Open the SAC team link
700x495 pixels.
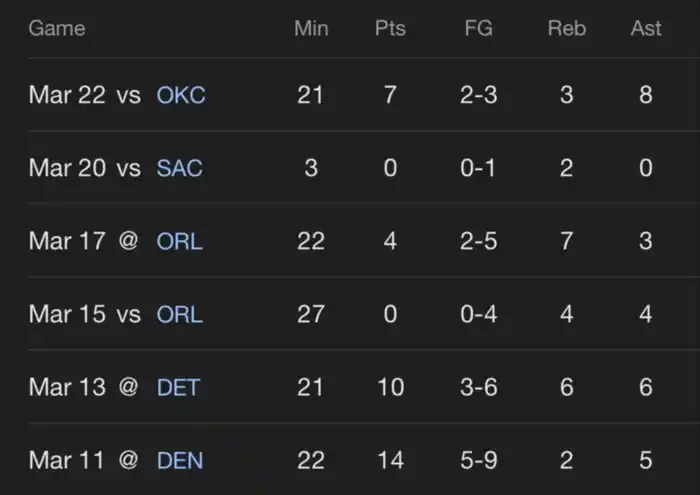(179, 168)
